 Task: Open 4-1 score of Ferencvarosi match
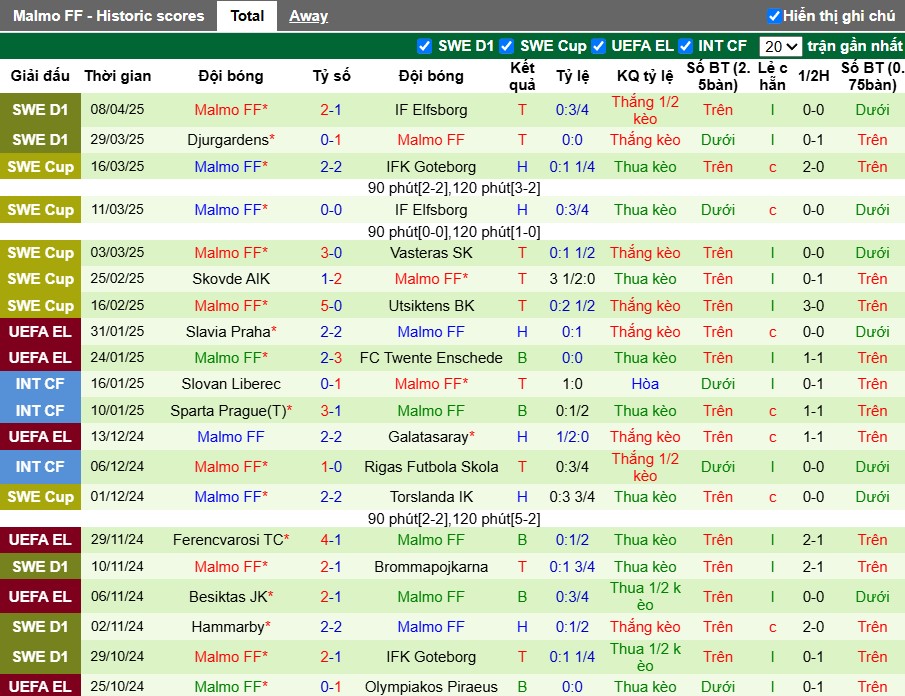pos(331,540)
